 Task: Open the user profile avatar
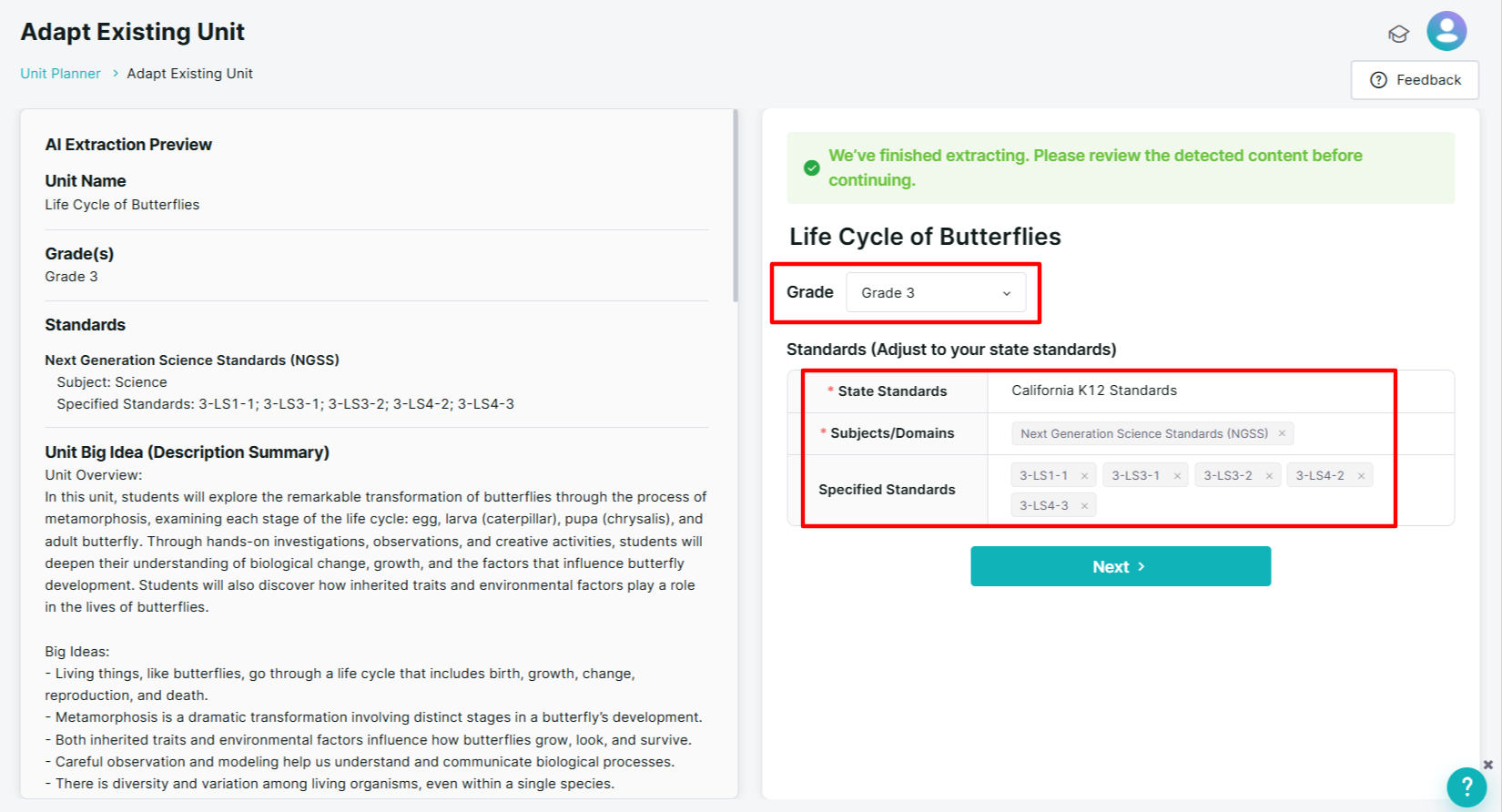(x=1446, y=31)
